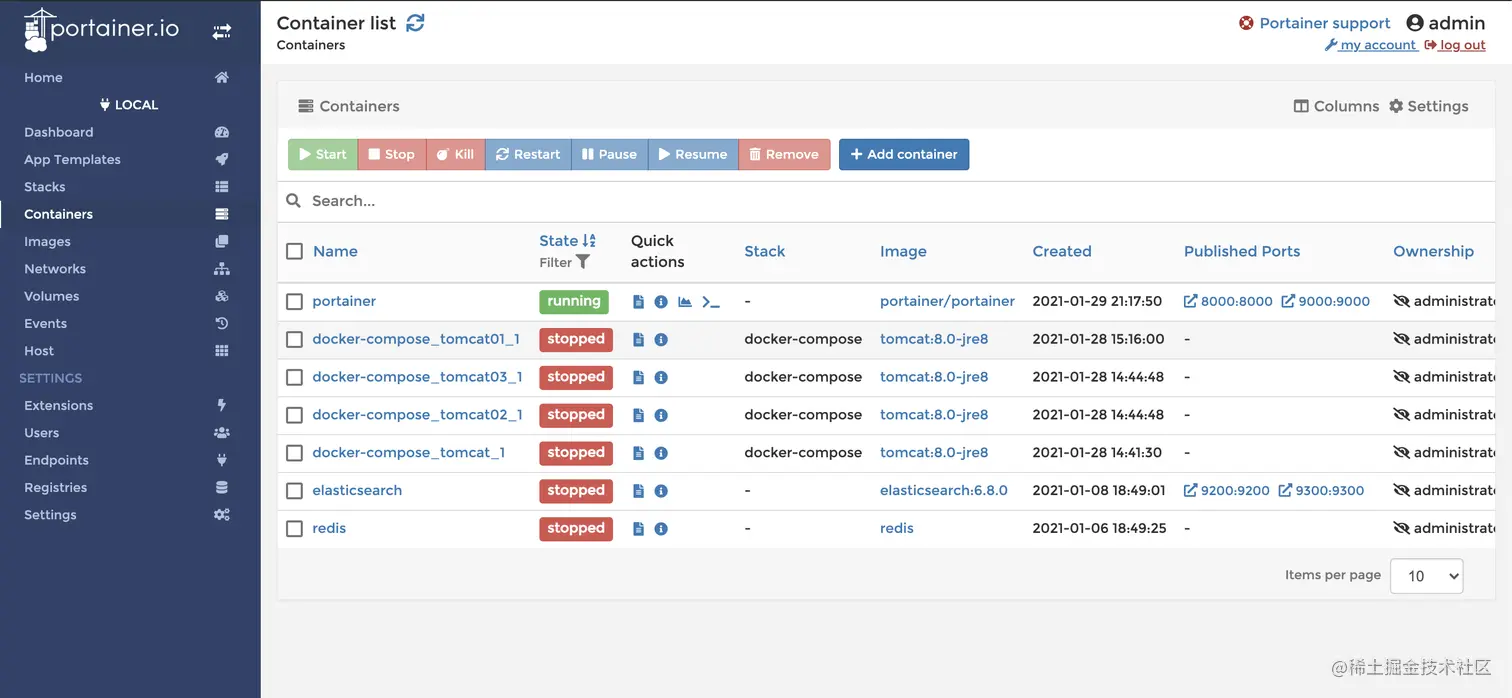Click the log out link

click(x=1456, y=45)
